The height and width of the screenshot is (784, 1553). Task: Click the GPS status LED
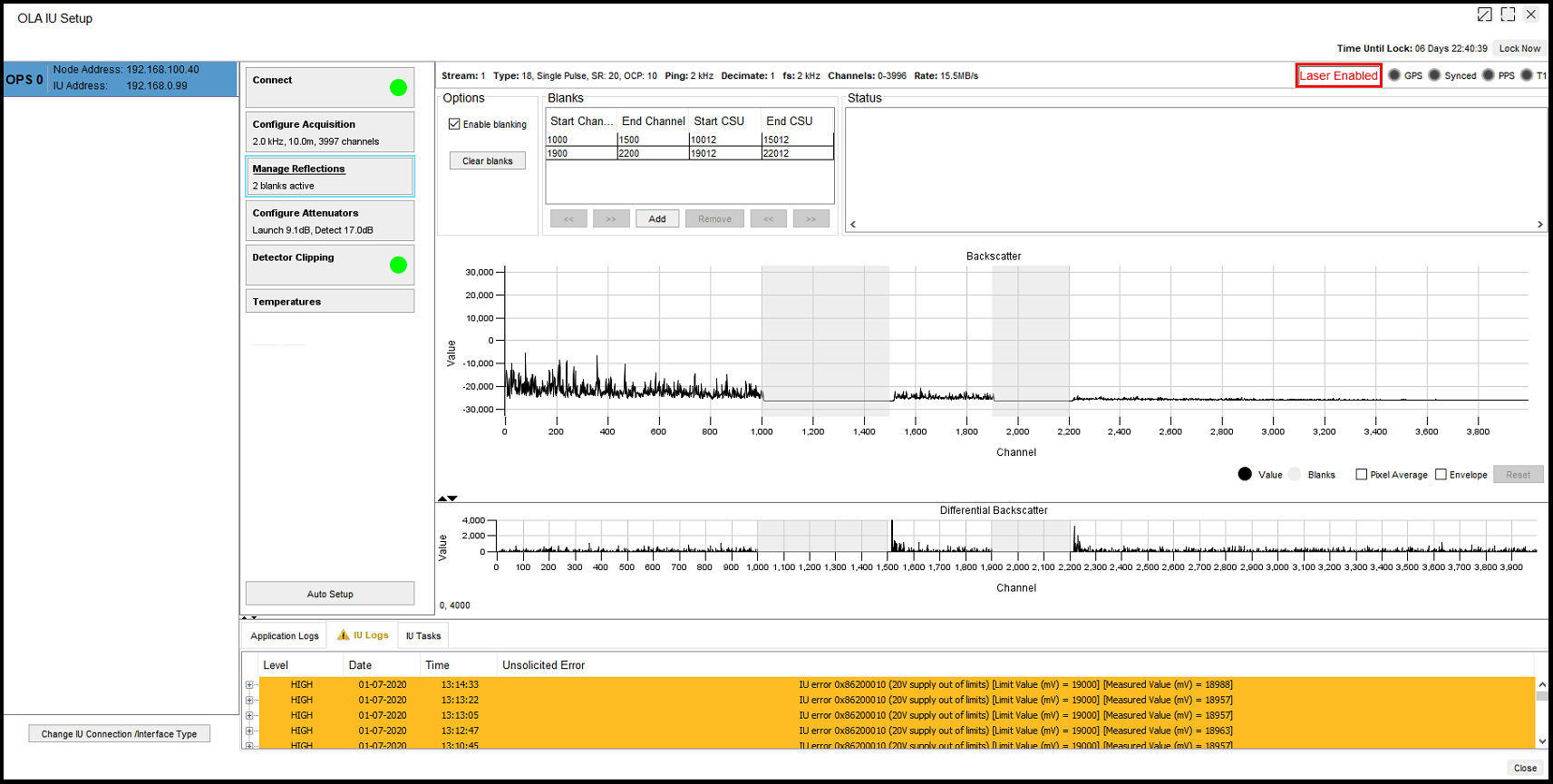pos(1394,75)
